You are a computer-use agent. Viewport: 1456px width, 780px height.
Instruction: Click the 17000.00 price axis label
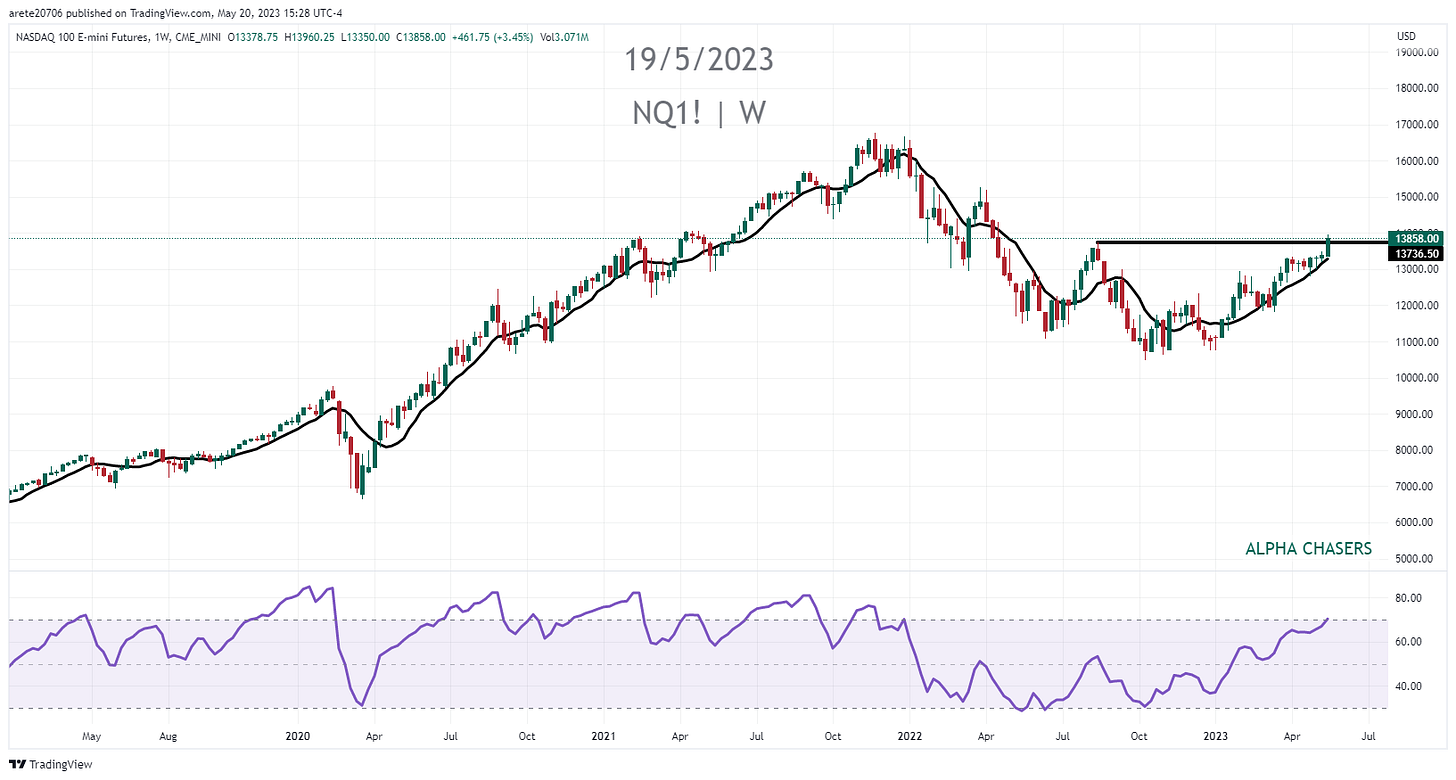[x=1418, y=125]
